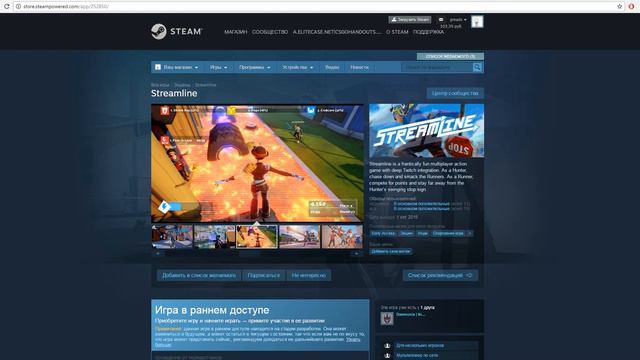Open the user profile avatar
The image size is (640, 360).
pyautogui.click(x=477, y=22)
